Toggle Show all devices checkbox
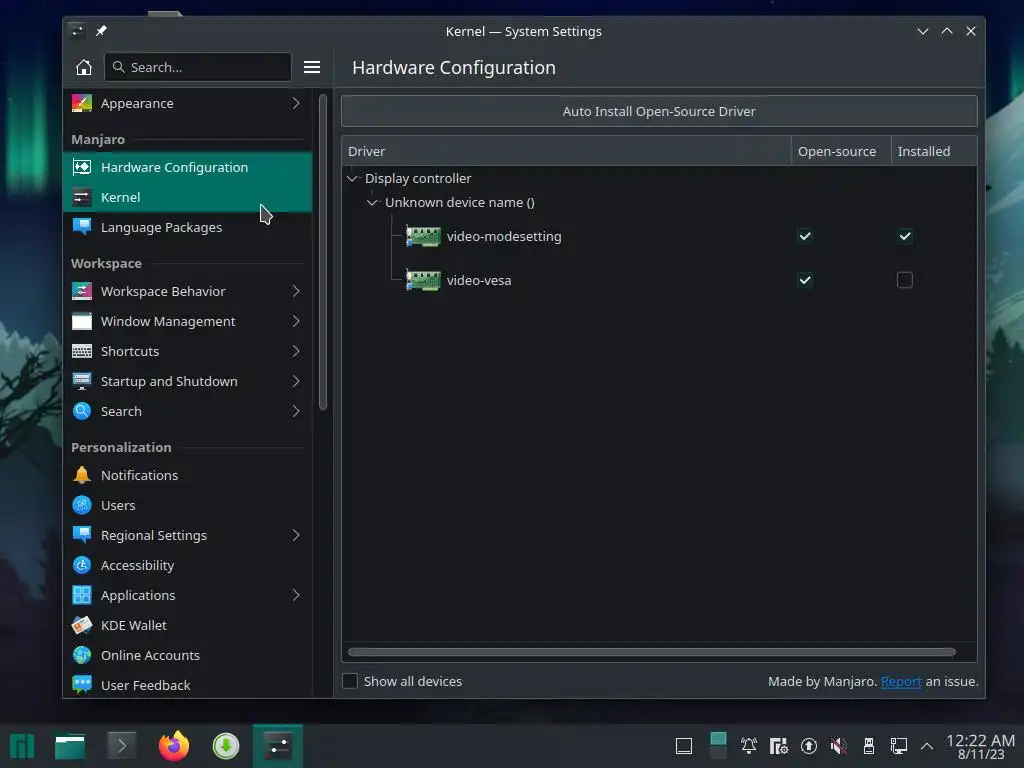 pyautogui.click(x=350, y=681)
